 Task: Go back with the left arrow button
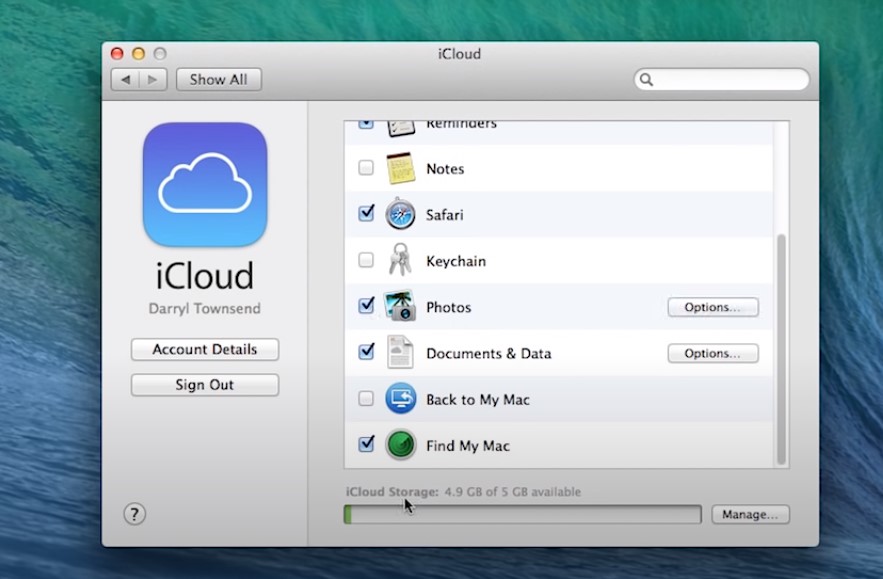125,80
